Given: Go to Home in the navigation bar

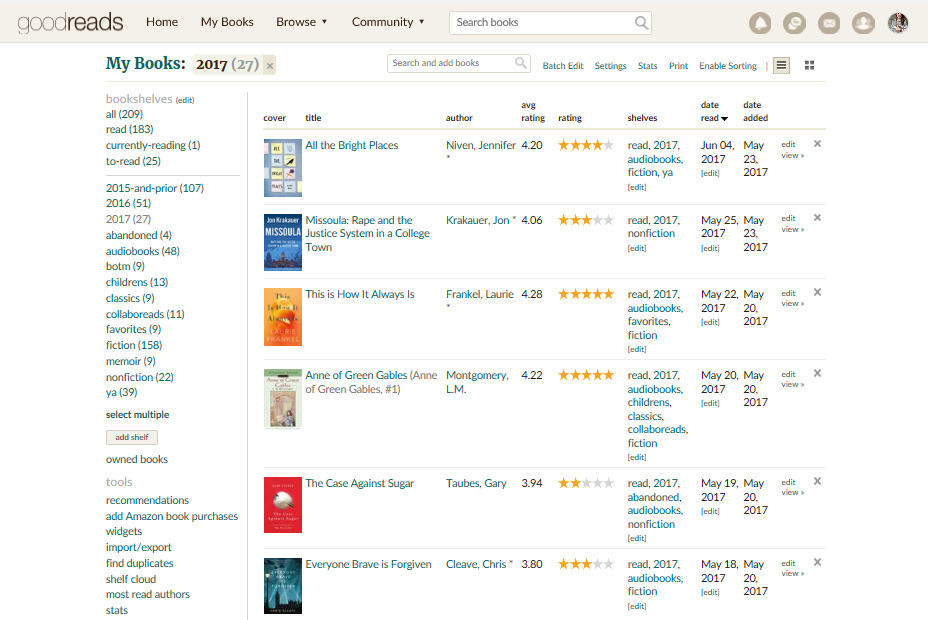Looking at the screenshot, I should click(x=162, y=22).
